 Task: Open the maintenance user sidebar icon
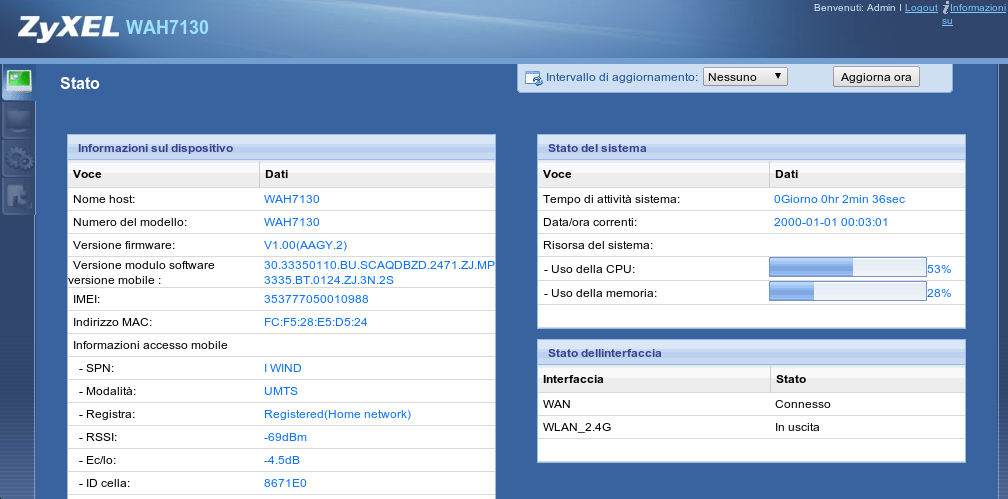click(x=19, y=197)
